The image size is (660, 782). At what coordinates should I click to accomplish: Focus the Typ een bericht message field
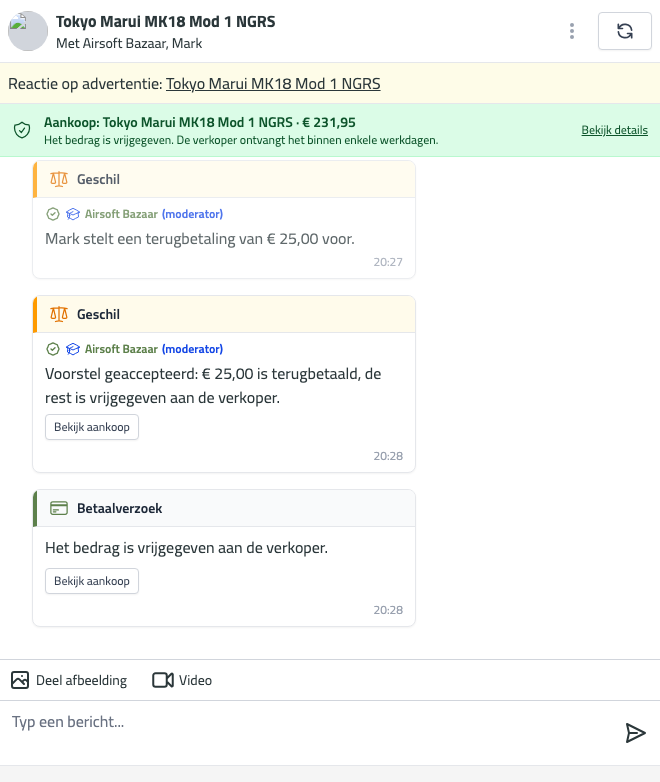pyautogui.click(x=309, y=733)
